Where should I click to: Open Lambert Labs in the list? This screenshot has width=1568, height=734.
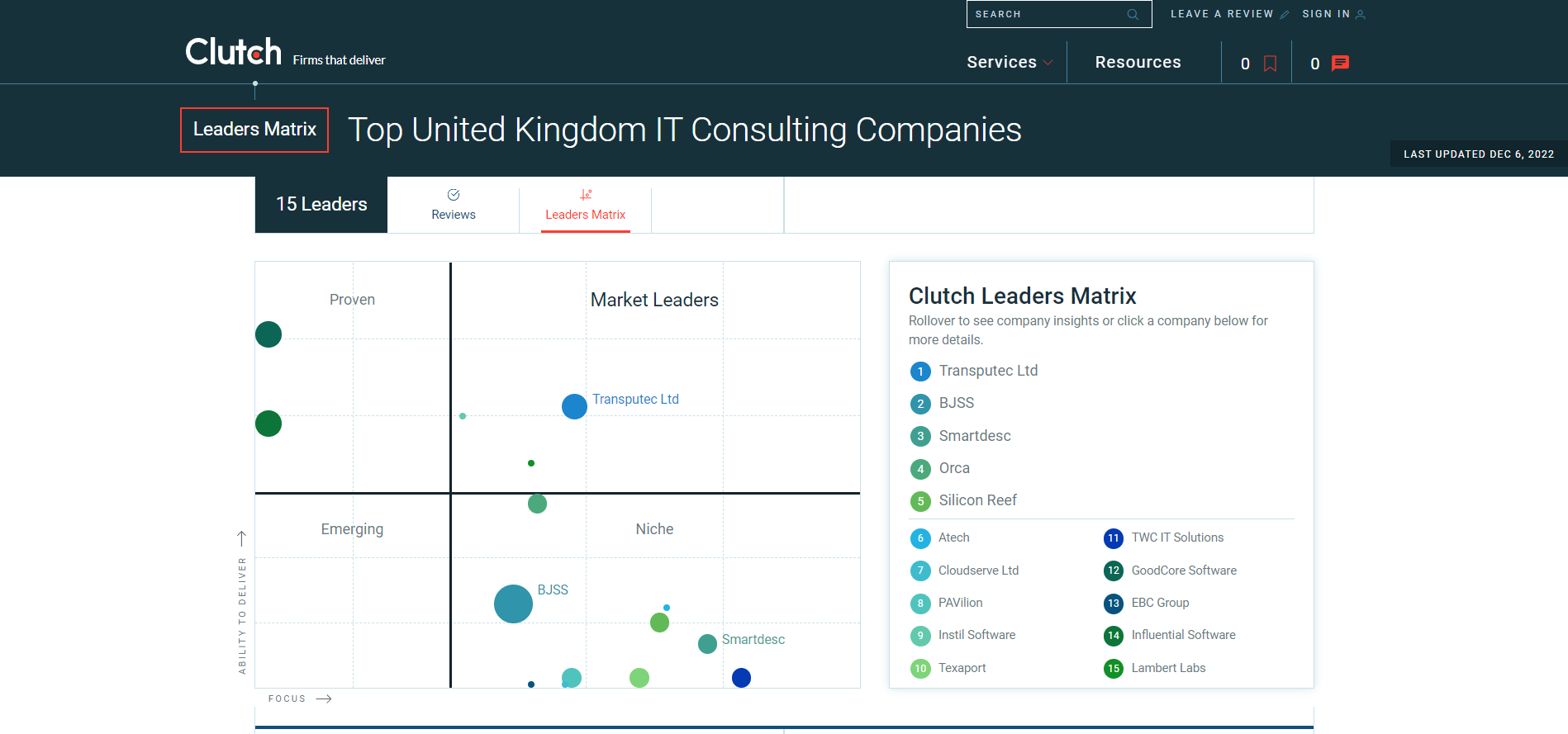1169,668
